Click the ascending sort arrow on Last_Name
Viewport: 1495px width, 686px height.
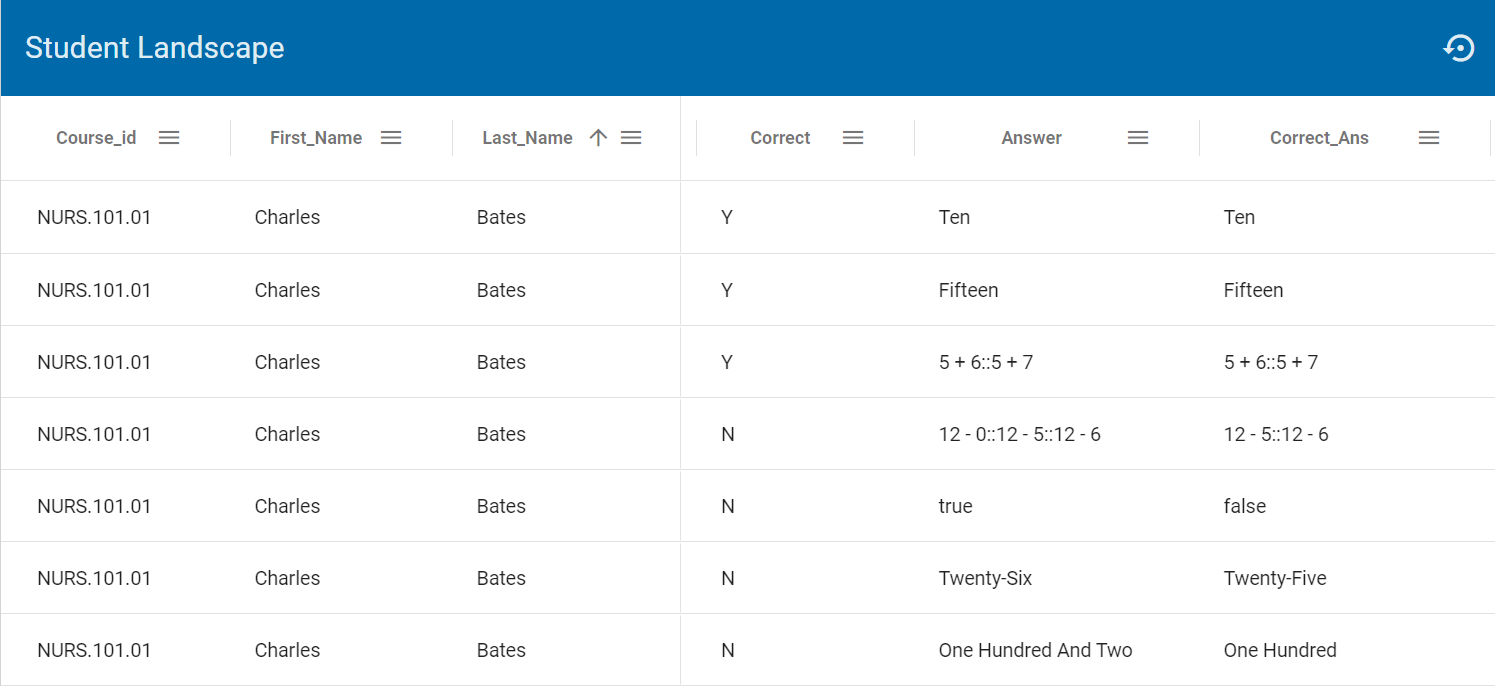point(598,138)
